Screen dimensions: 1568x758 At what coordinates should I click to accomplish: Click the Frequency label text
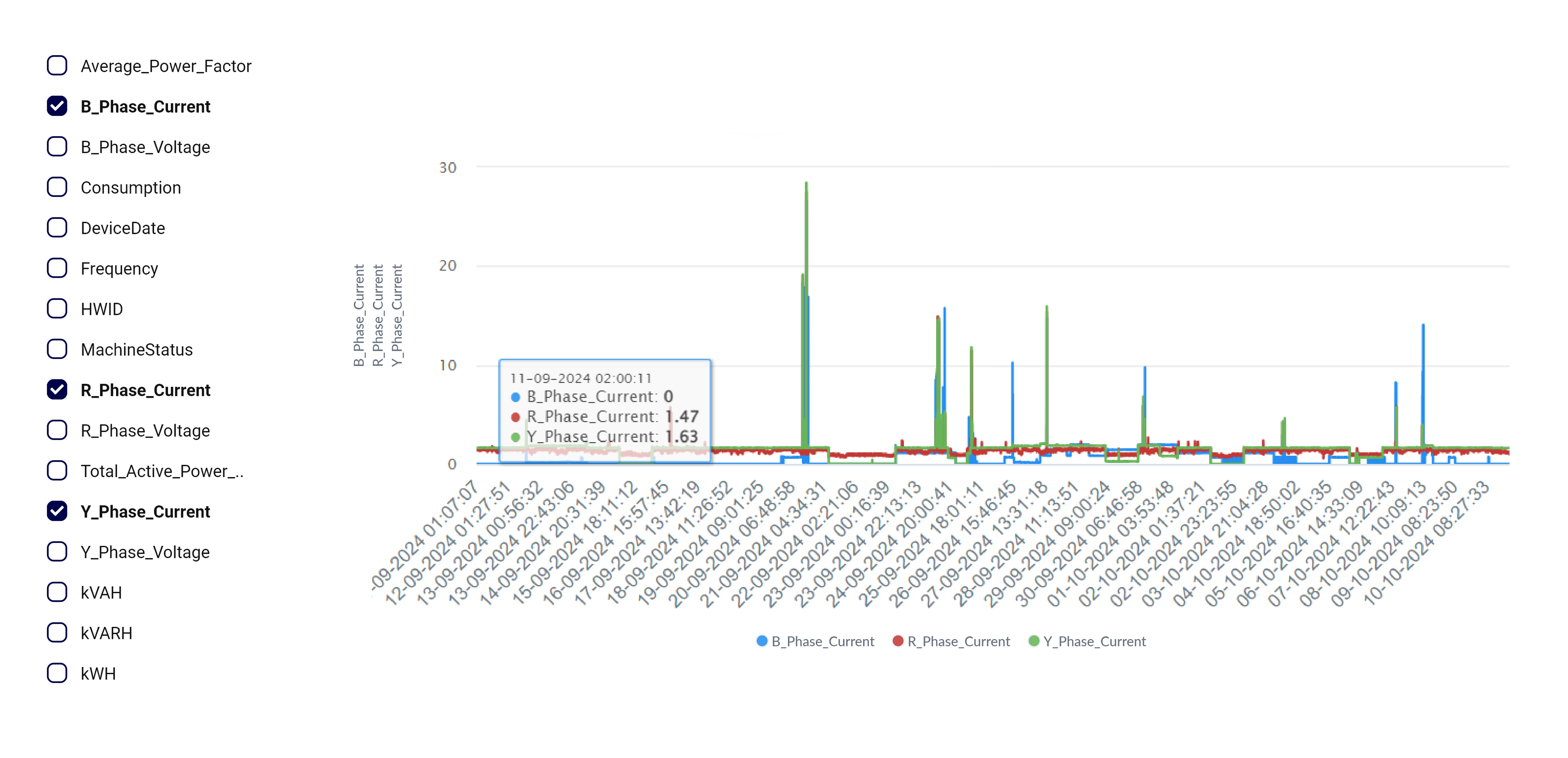(x=119, y=268)
